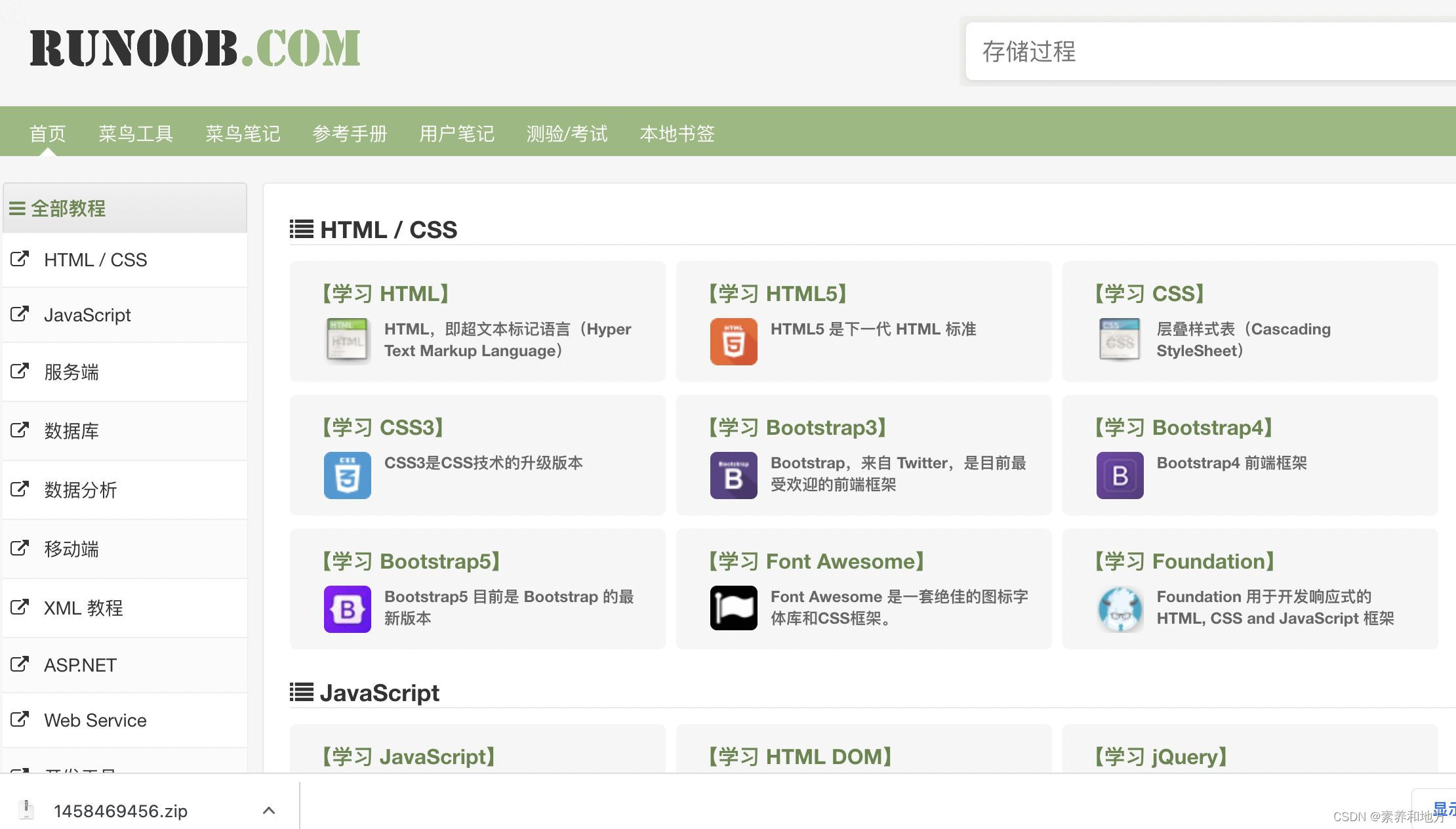Toggle the 全部教程 hamburger menu header

click(x=58, y=209)
